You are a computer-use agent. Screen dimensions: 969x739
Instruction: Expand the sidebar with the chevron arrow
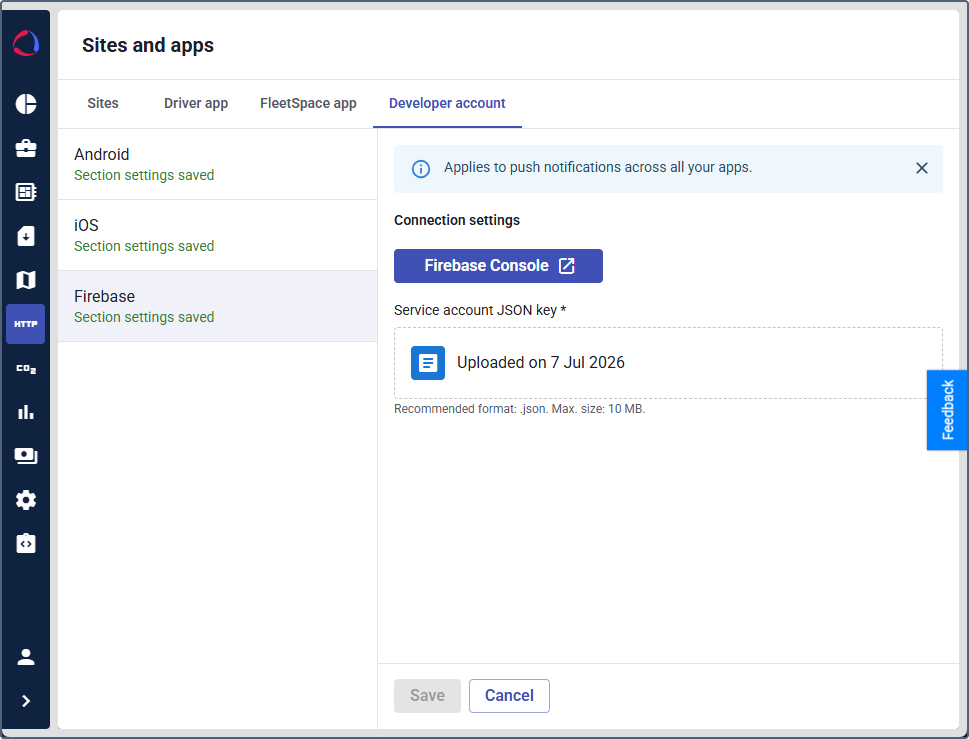click(26, 701)
